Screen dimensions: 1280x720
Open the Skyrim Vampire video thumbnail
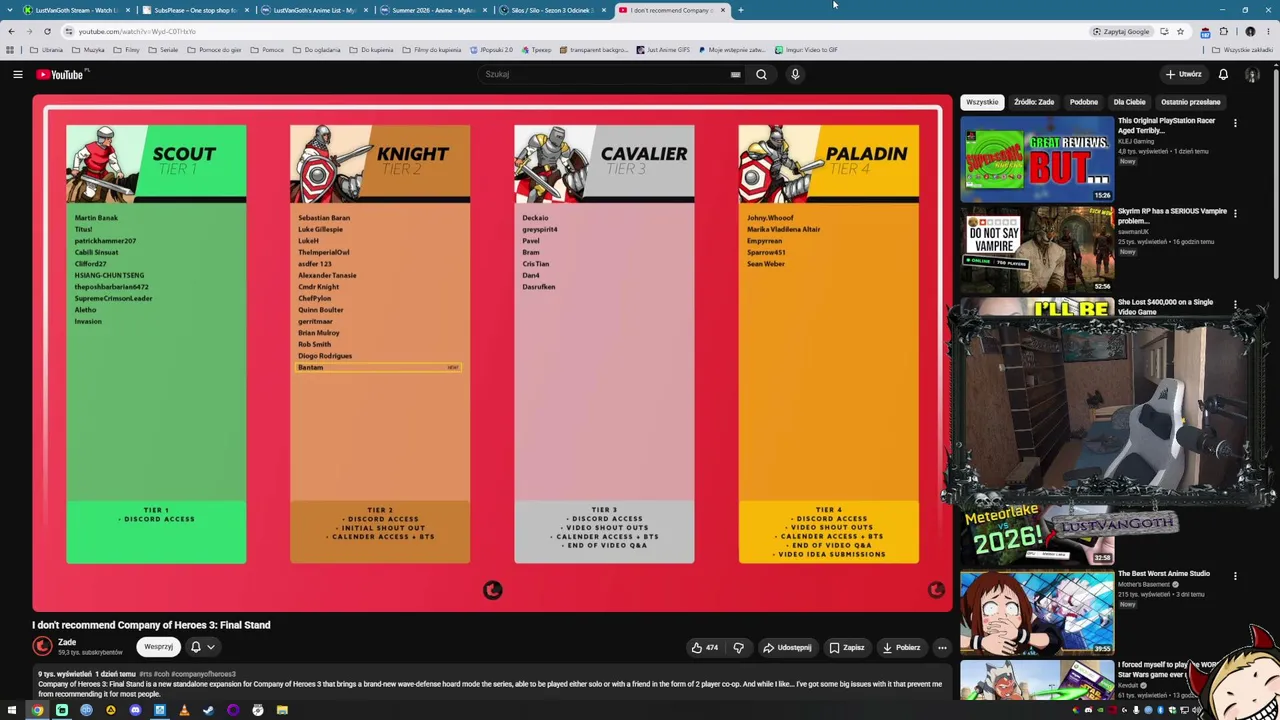[1037, 249]
